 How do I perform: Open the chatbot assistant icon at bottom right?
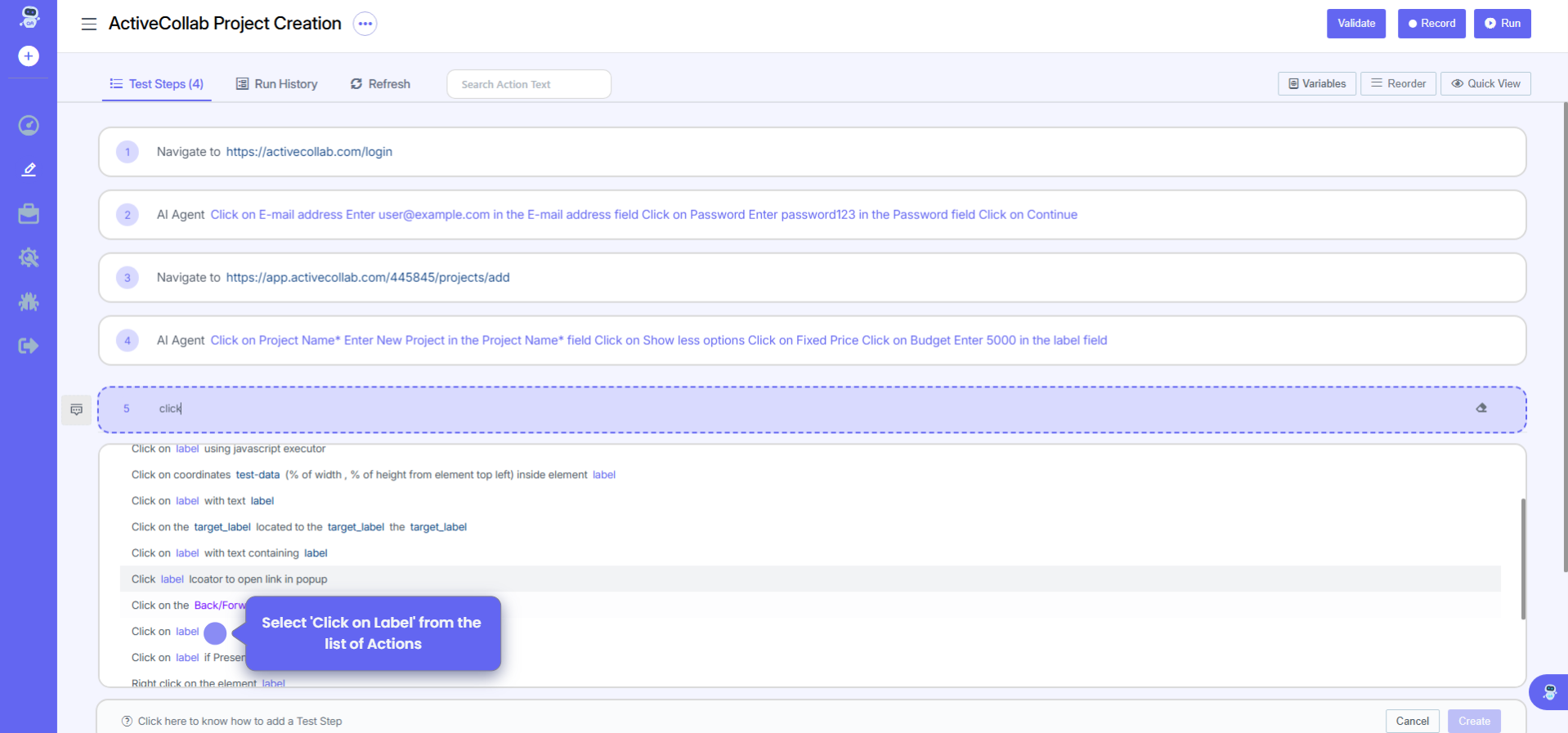(x=1549, y=693)
